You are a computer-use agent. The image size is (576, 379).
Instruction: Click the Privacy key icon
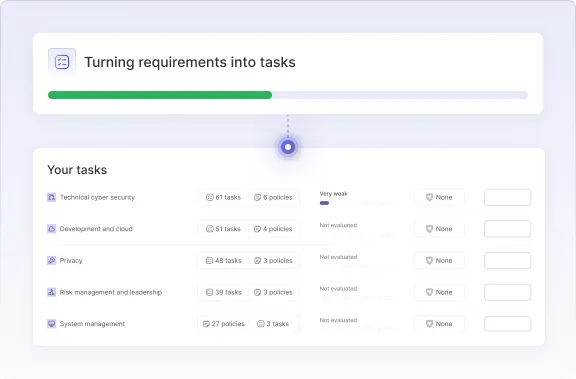(x=51, y=260)
